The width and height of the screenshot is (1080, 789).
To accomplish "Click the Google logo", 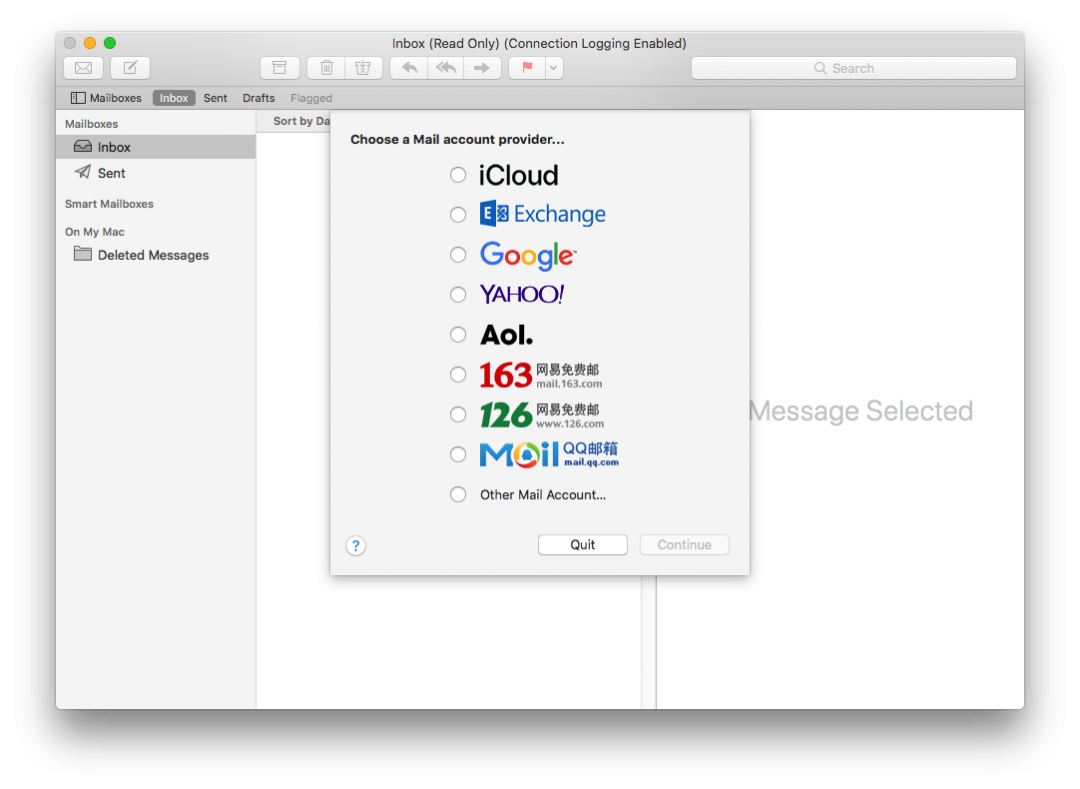I will tap(528, 255).
